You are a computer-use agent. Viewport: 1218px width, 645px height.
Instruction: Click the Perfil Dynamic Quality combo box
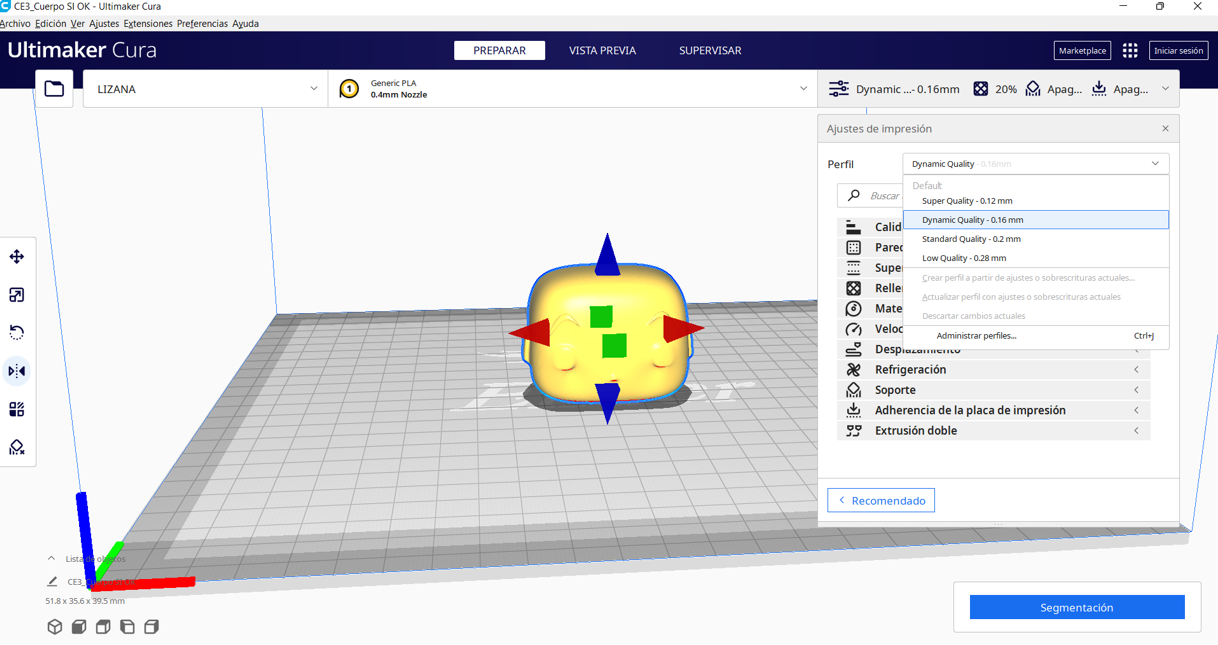(1035, 164)
